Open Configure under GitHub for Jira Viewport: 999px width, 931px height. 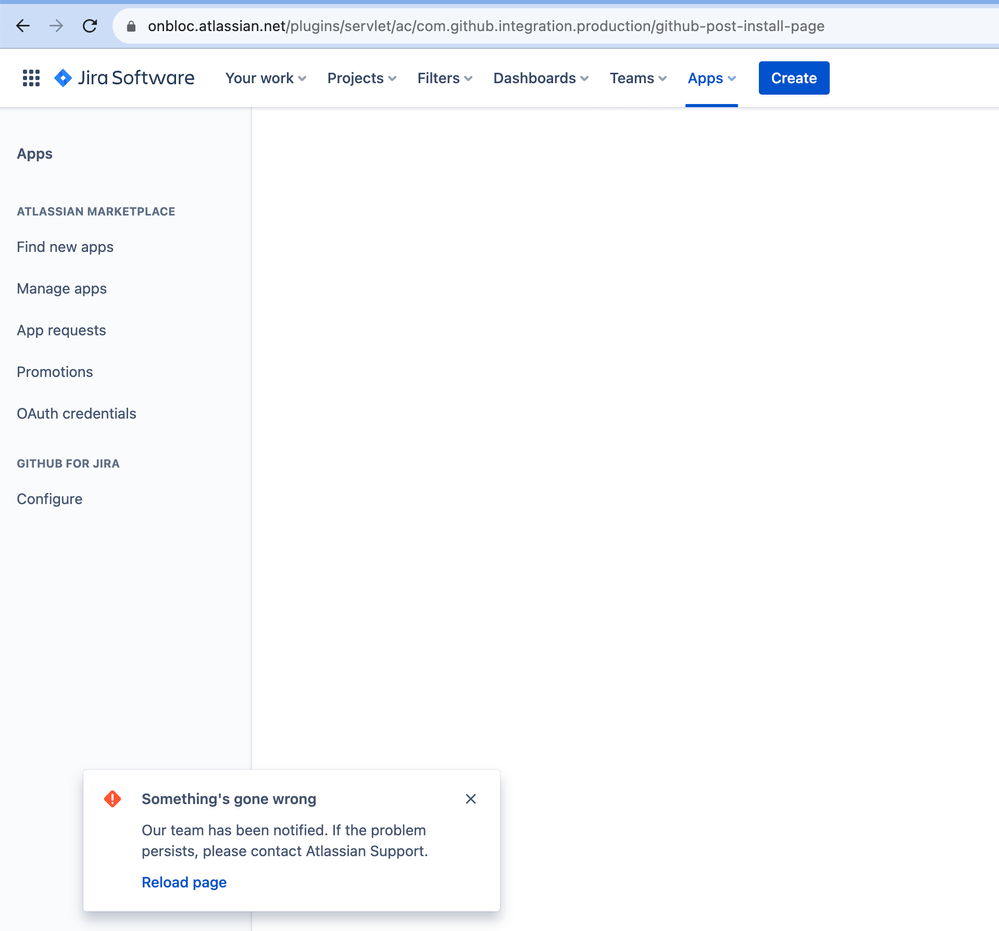(50, 499)
